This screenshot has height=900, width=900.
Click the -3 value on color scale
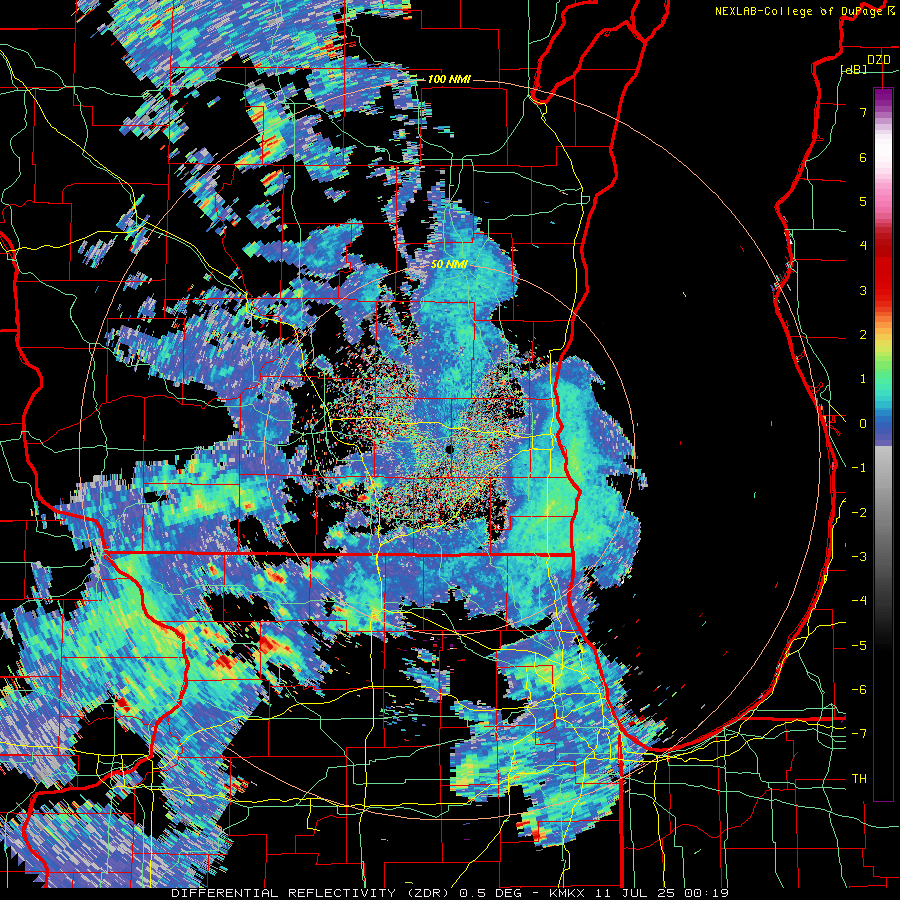pos(859,557)
